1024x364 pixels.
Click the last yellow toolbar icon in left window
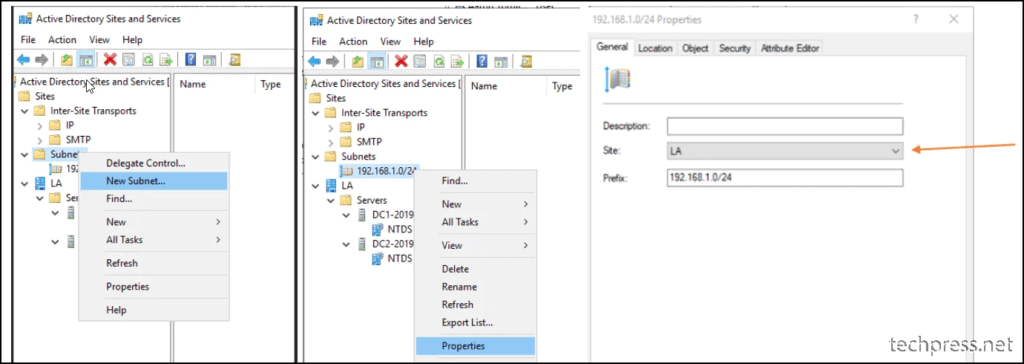(234, 60)
